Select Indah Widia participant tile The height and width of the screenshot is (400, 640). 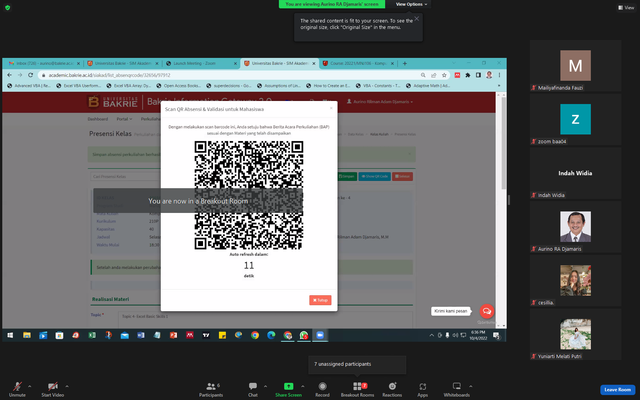575,173
